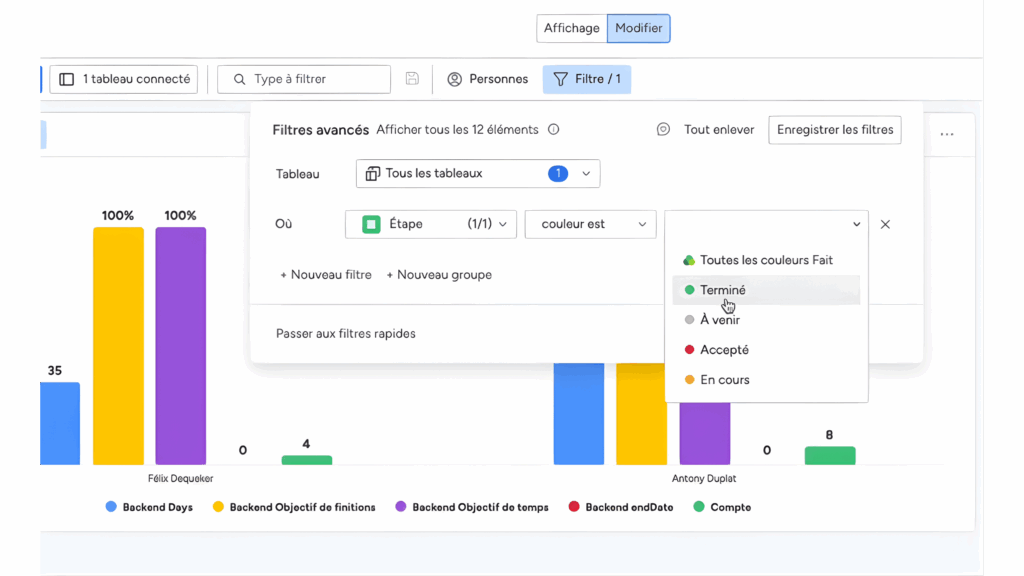Add a group with Nouveau groupe
The width and height of the screenshot is (1024, 576).
(439, 275)
